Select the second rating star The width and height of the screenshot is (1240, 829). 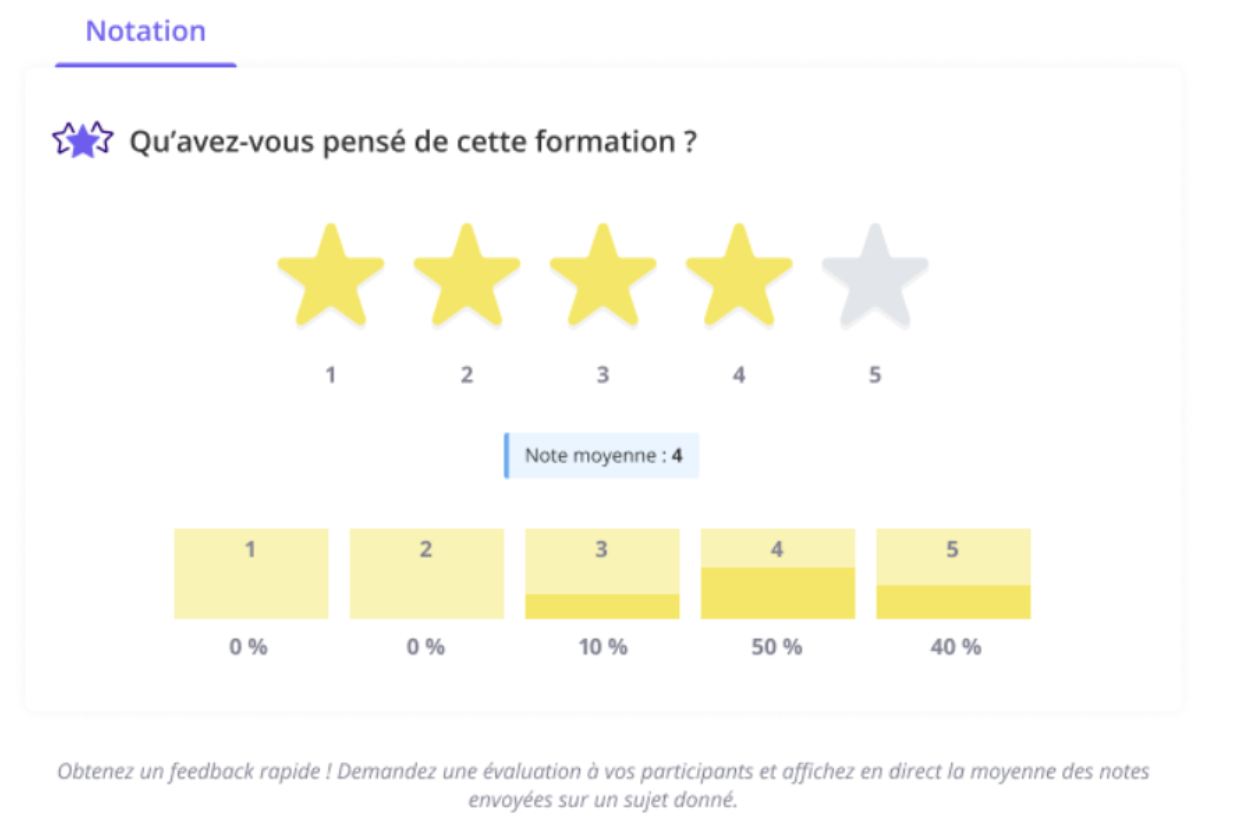click(467, 277)
